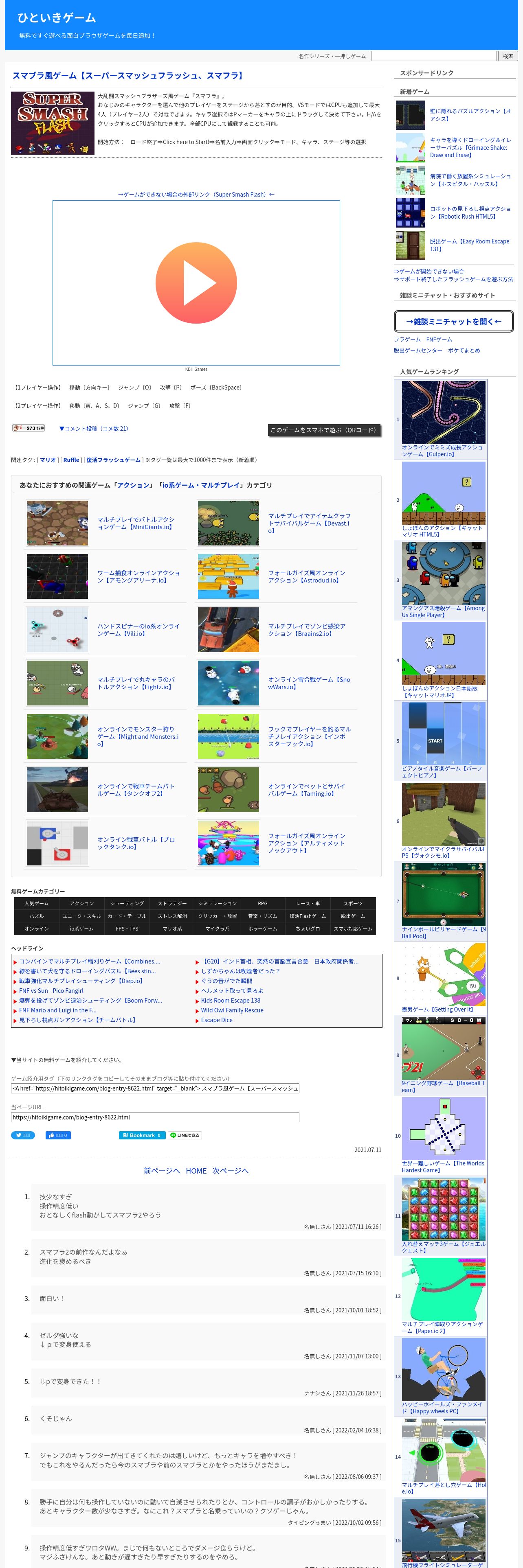Click the page URL text field
Image resolution: width=523 pixels, height=1568 pixels.
coord(155,1117)
